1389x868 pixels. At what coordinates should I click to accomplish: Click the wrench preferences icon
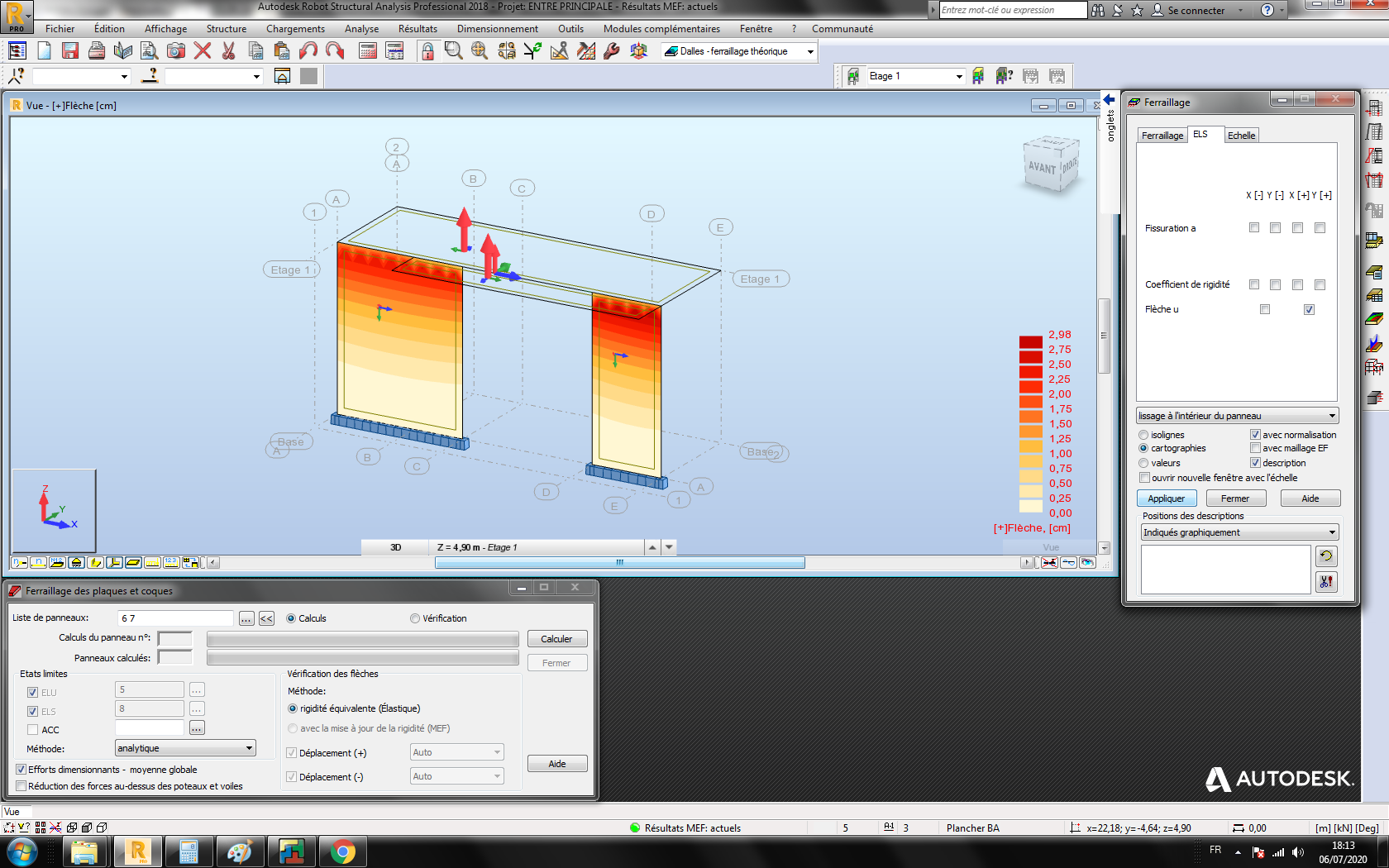point(613,51)
